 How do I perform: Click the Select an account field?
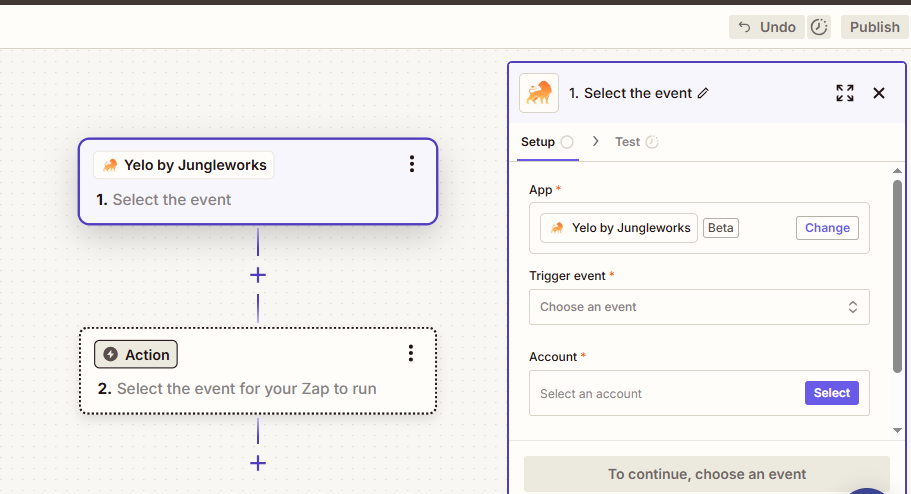pos(699,393)
